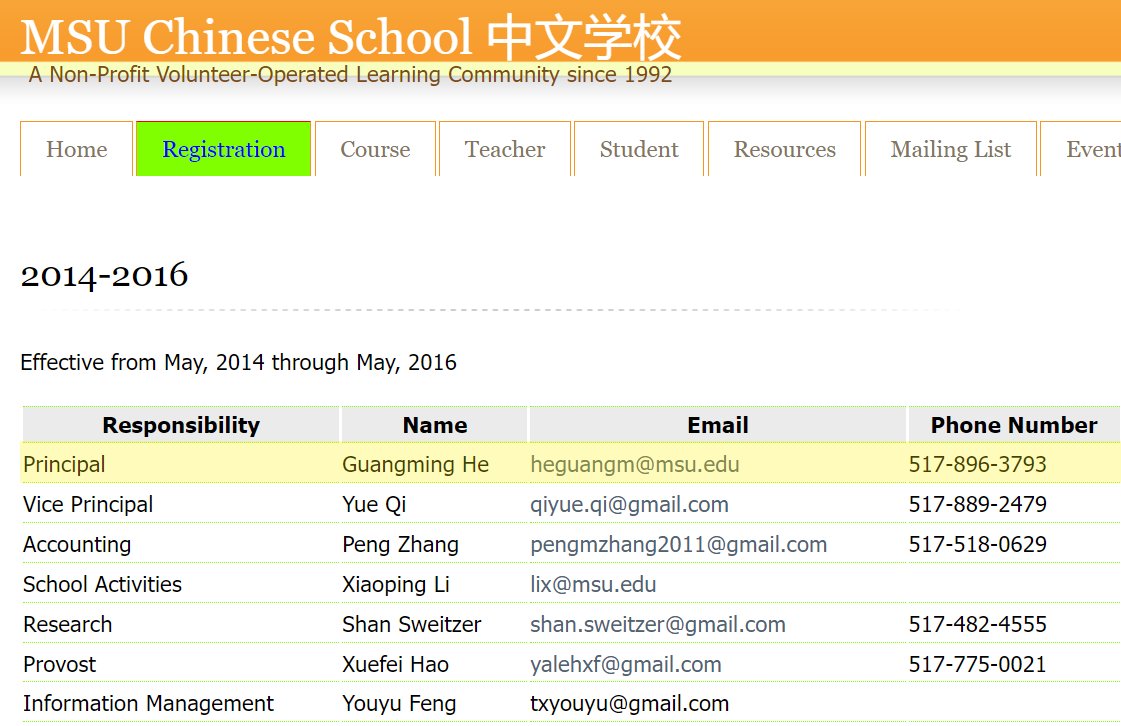
Task: Open the Resources tab
Action: click(784, 150)
